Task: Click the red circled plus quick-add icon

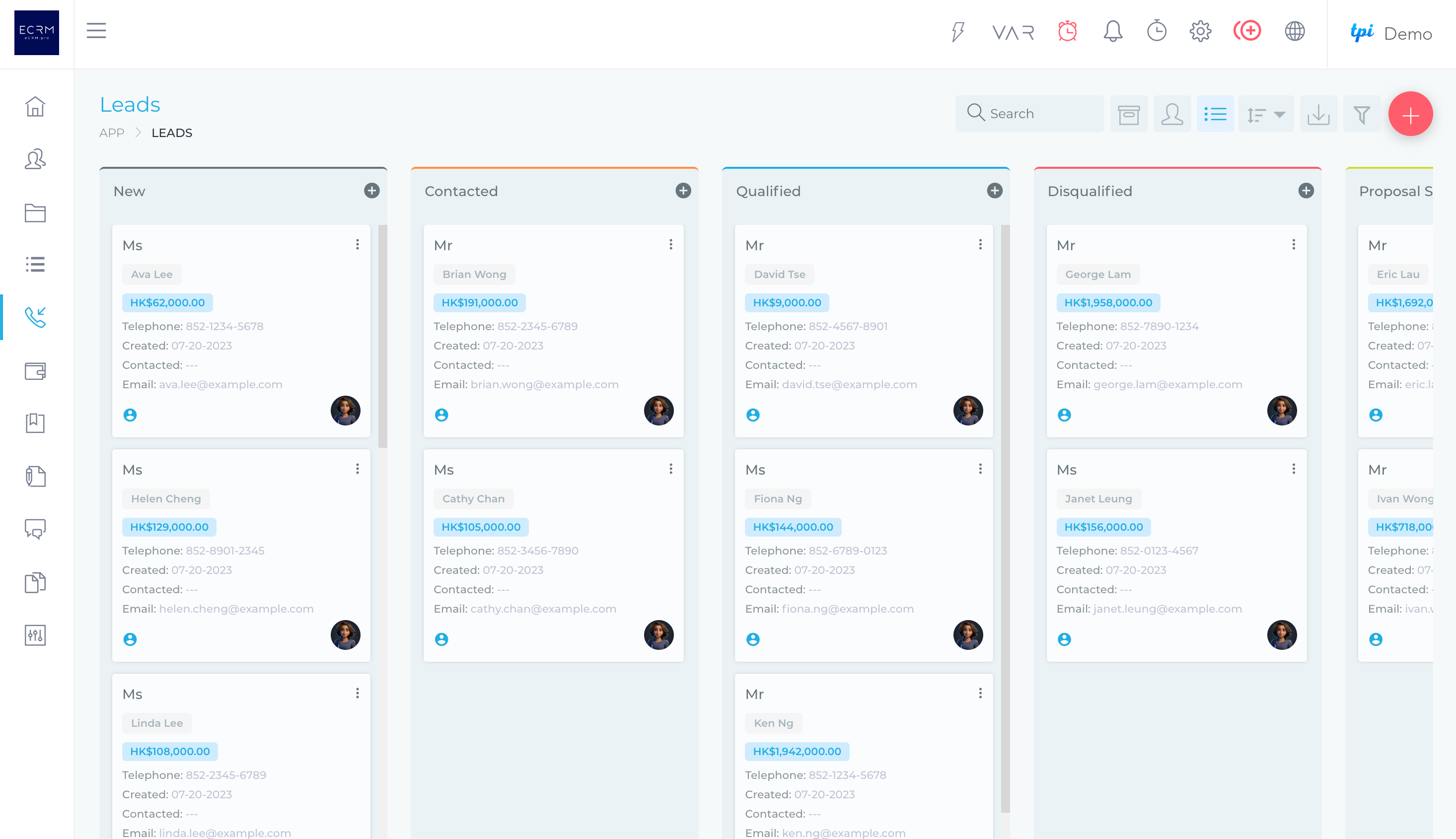Action: pyautogui.click(x=1247, y=31)
